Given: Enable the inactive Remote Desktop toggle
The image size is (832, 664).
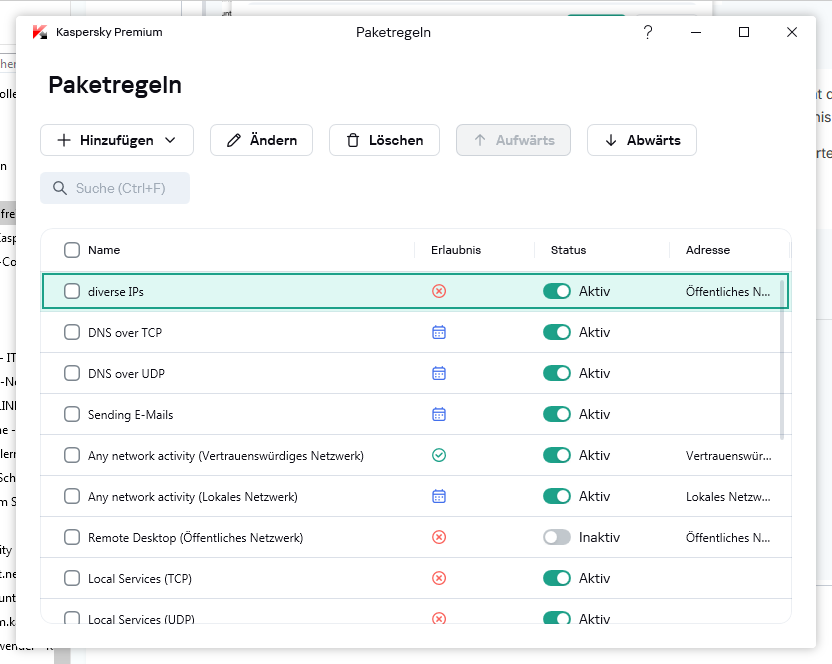Looking at the screenshot, I should coord(556,537).
